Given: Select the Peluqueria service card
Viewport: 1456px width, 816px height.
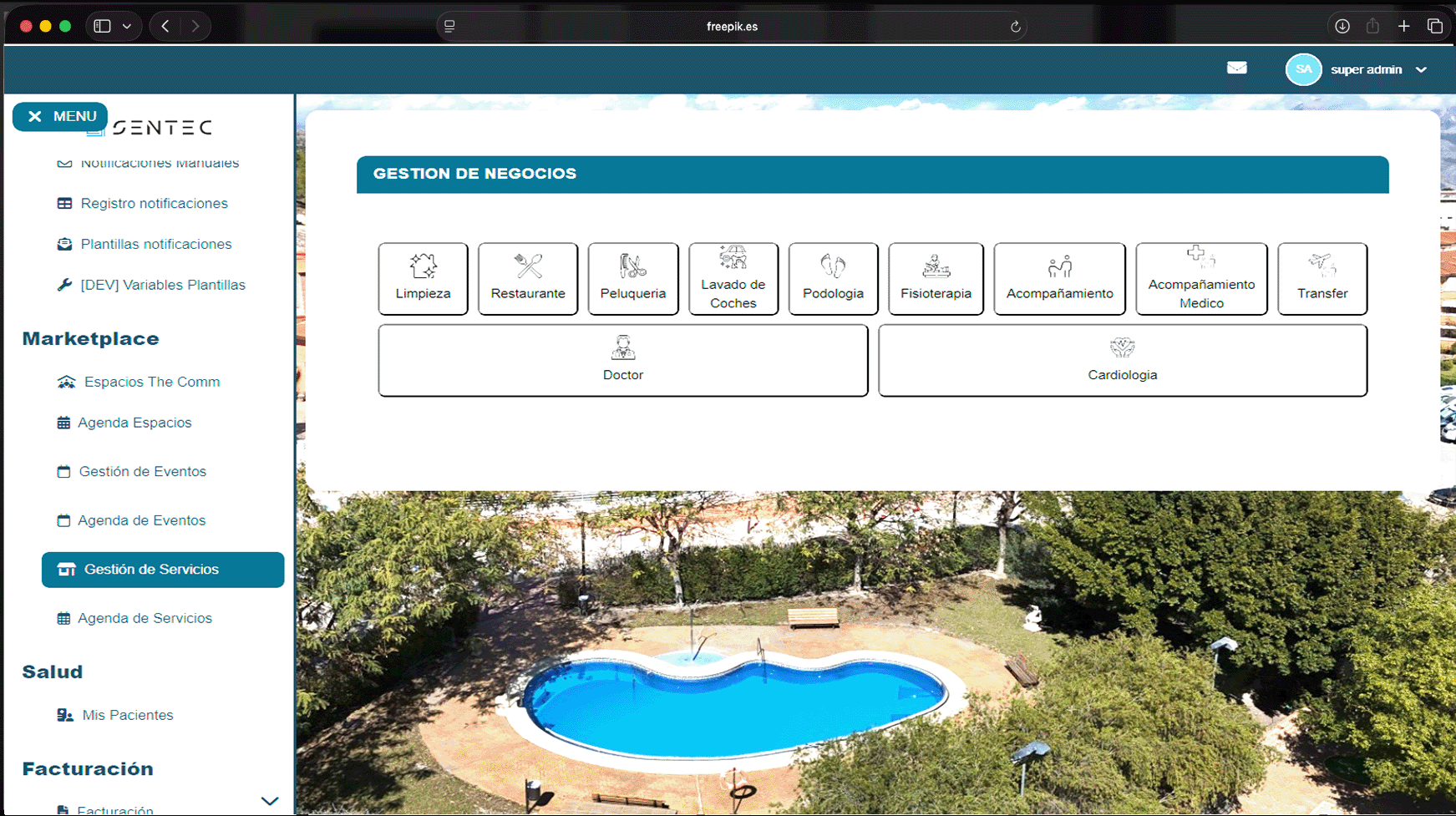Looking at the screenshot, I should click(633, 279).
